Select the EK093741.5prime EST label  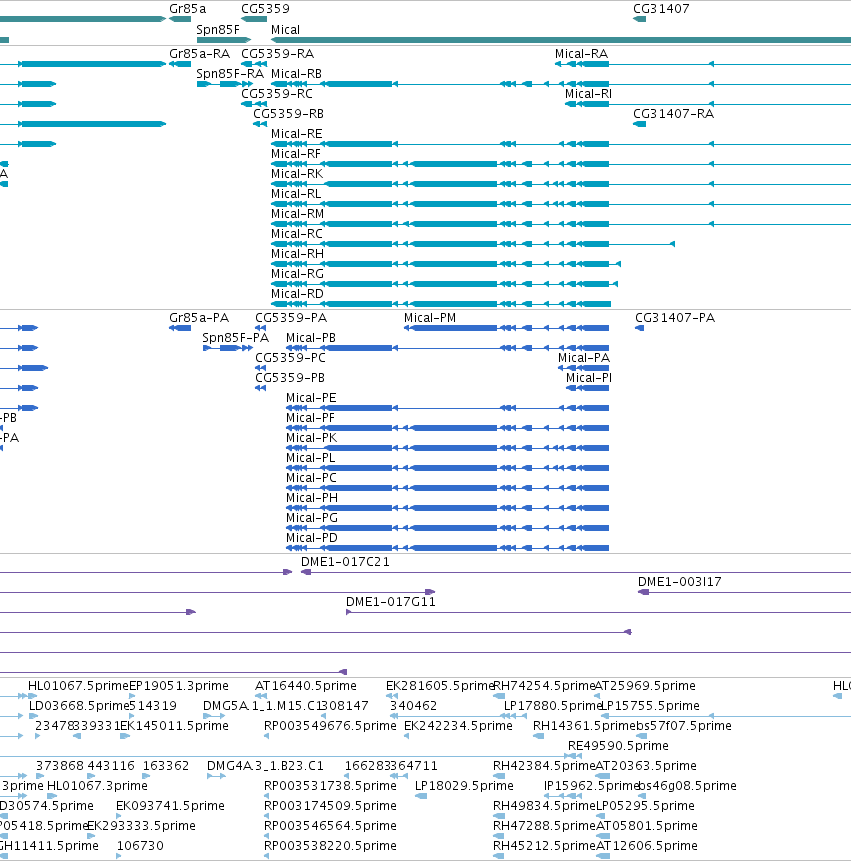click(170, 806)
